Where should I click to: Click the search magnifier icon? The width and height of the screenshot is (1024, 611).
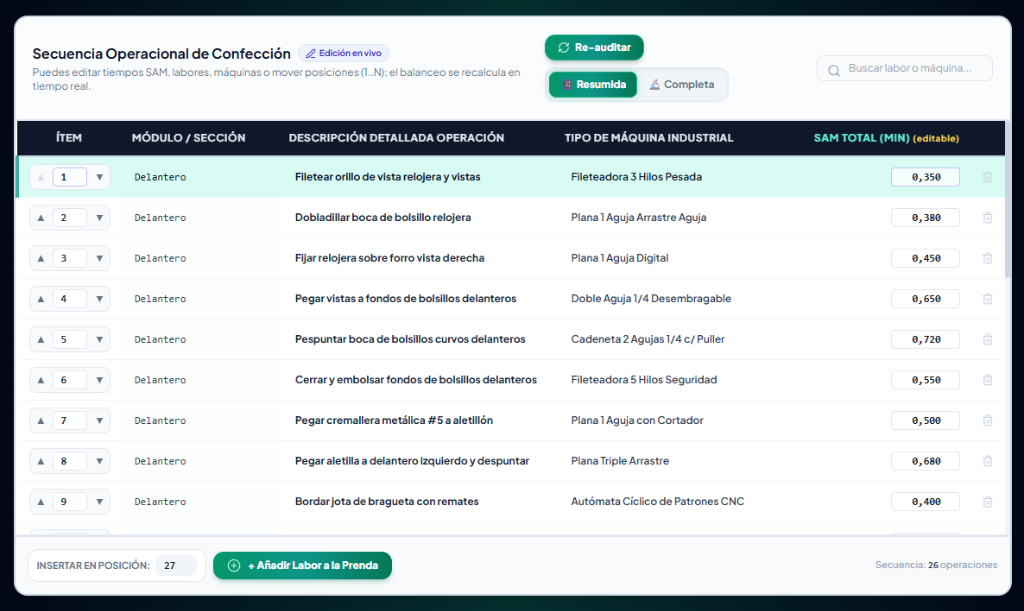pos(834,70)
